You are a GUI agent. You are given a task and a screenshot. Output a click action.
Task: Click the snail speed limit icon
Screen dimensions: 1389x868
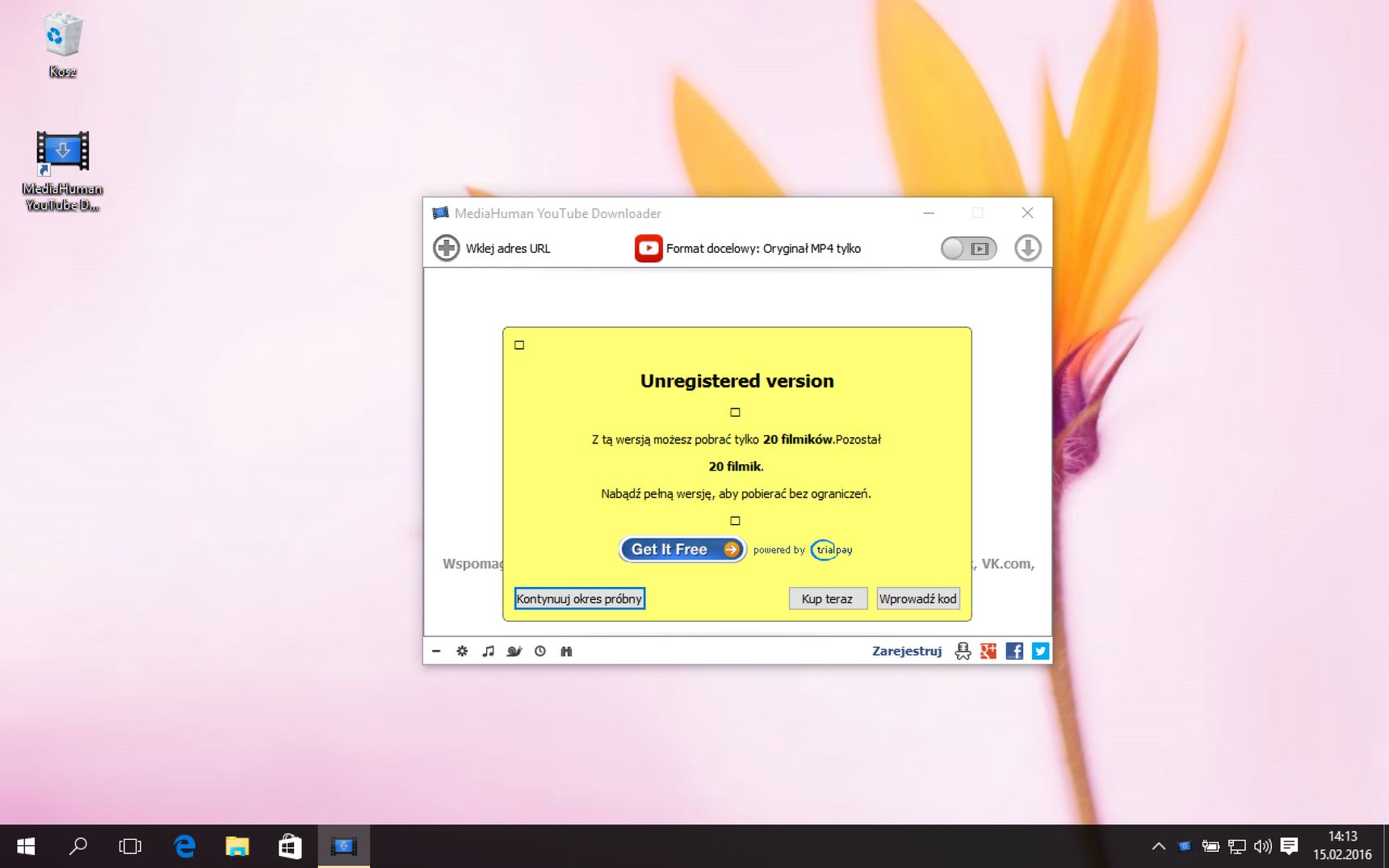click(x=514, y=651)
